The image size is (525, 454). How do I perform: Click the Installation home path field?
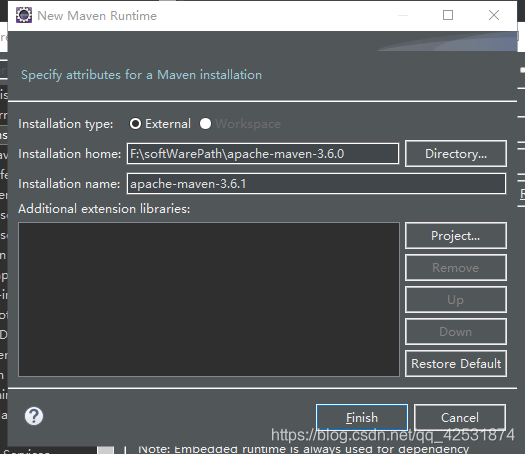pyautogui.click(x=263, y=154)
